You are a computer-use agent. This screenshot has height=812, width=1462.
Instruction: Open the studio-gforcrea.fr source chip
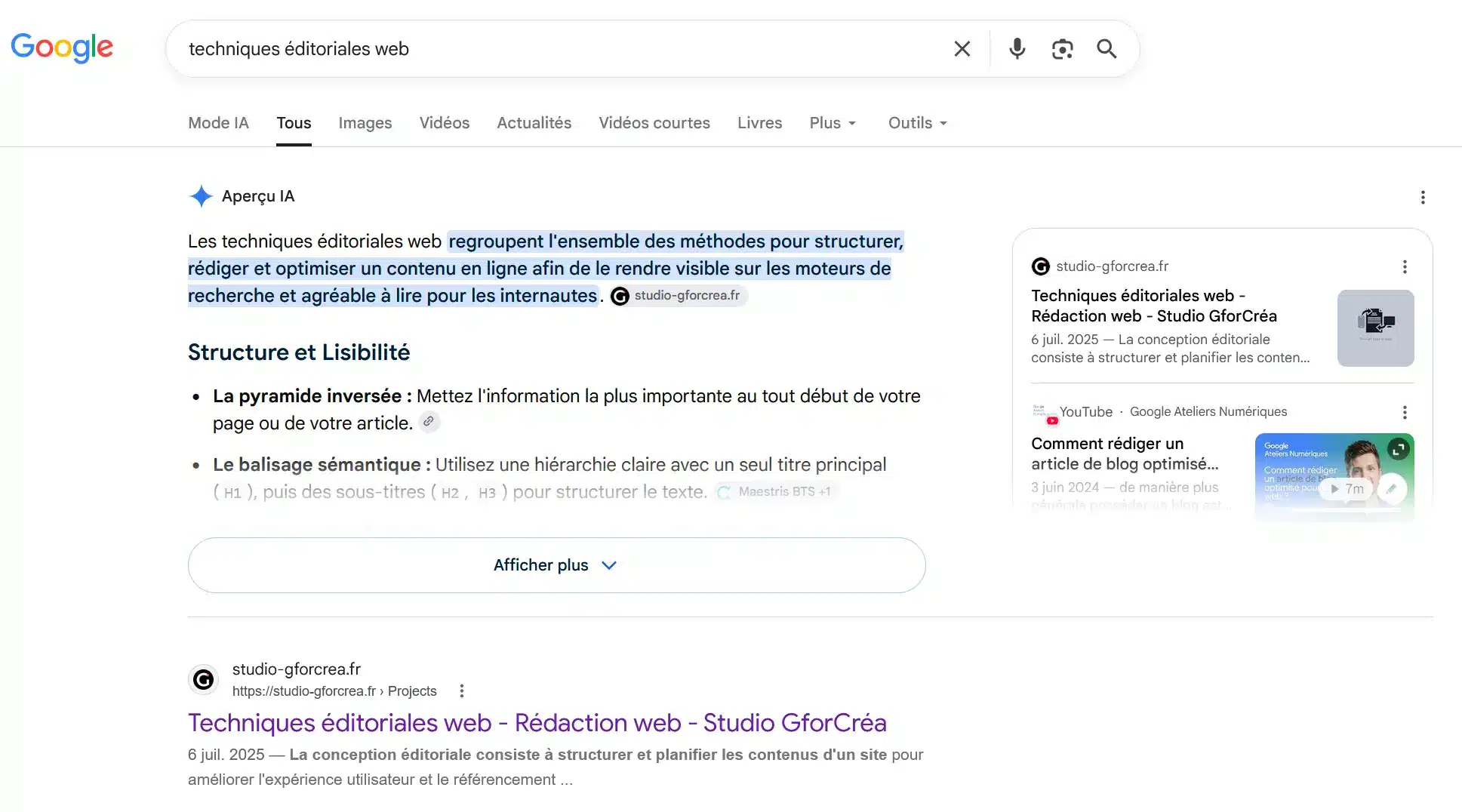coord(678,296)
